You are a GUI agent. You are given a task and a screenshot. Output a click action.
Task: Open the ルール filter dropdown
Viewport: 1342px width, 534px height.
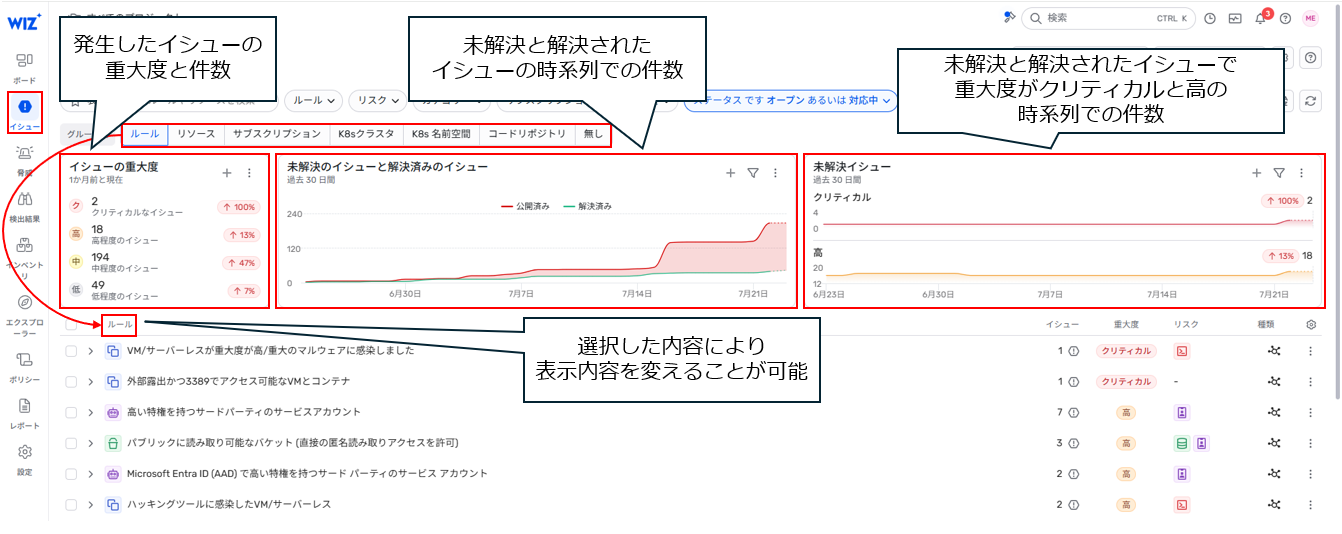pyautogui.click(x=314, y=100)
